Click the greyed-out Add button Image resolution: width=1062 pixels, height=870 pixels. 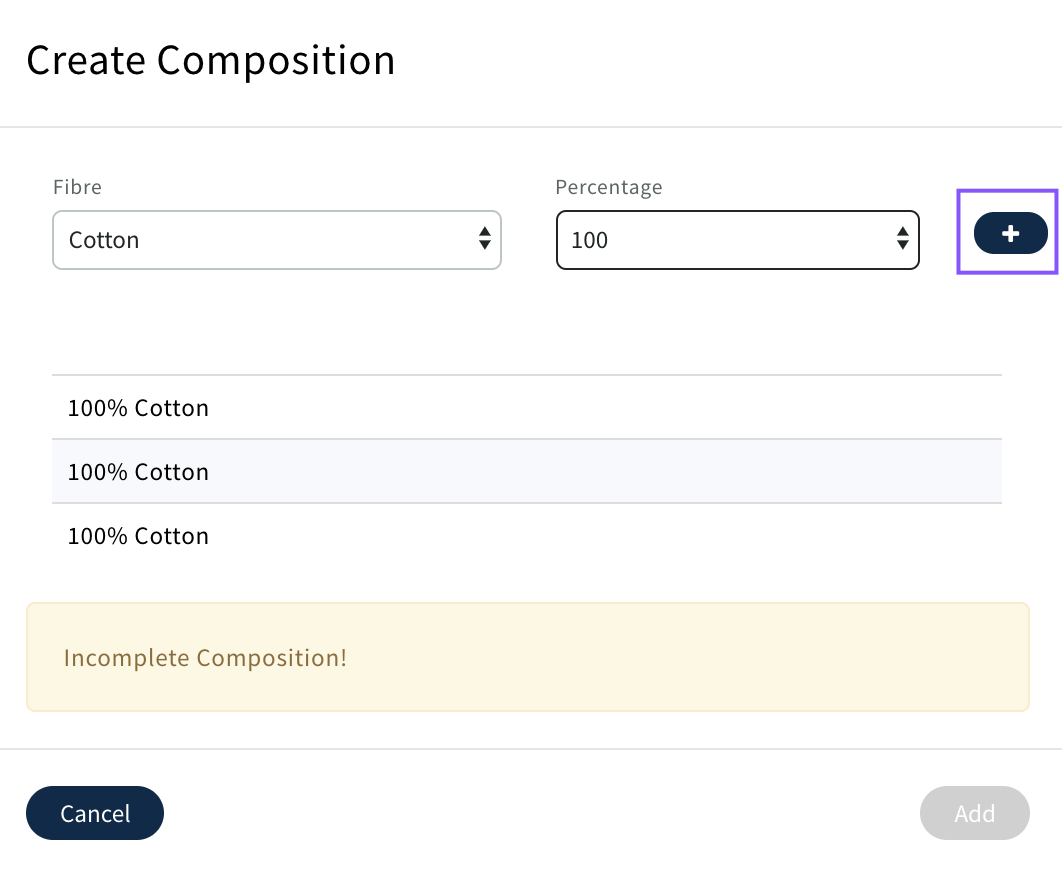coord(974,813)
